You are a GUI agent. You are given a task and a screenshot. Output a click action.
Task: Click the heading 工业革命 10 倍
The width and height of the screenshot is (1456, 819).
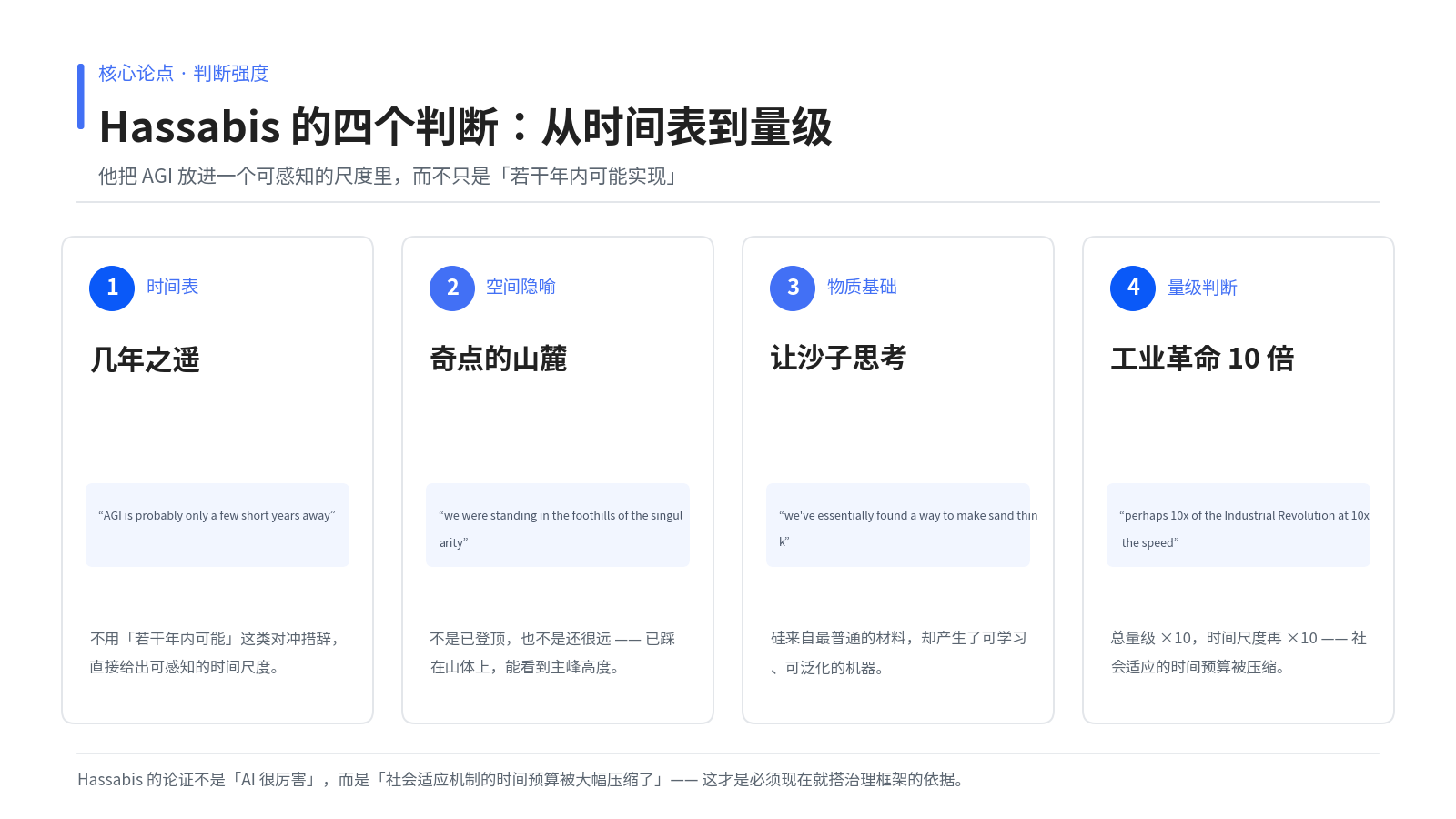pos(1202,359)
